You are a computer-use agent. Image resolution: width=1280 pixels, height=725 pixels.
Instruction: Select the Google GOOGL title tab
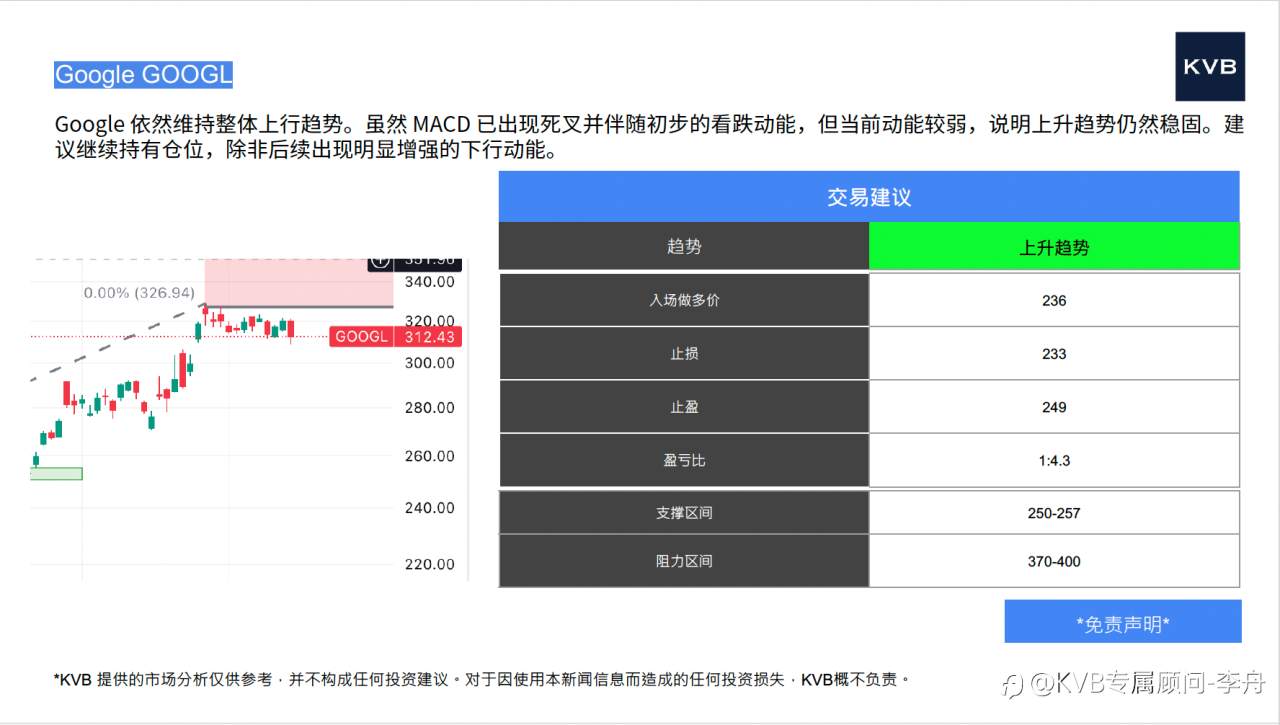[x=143, y=73]
